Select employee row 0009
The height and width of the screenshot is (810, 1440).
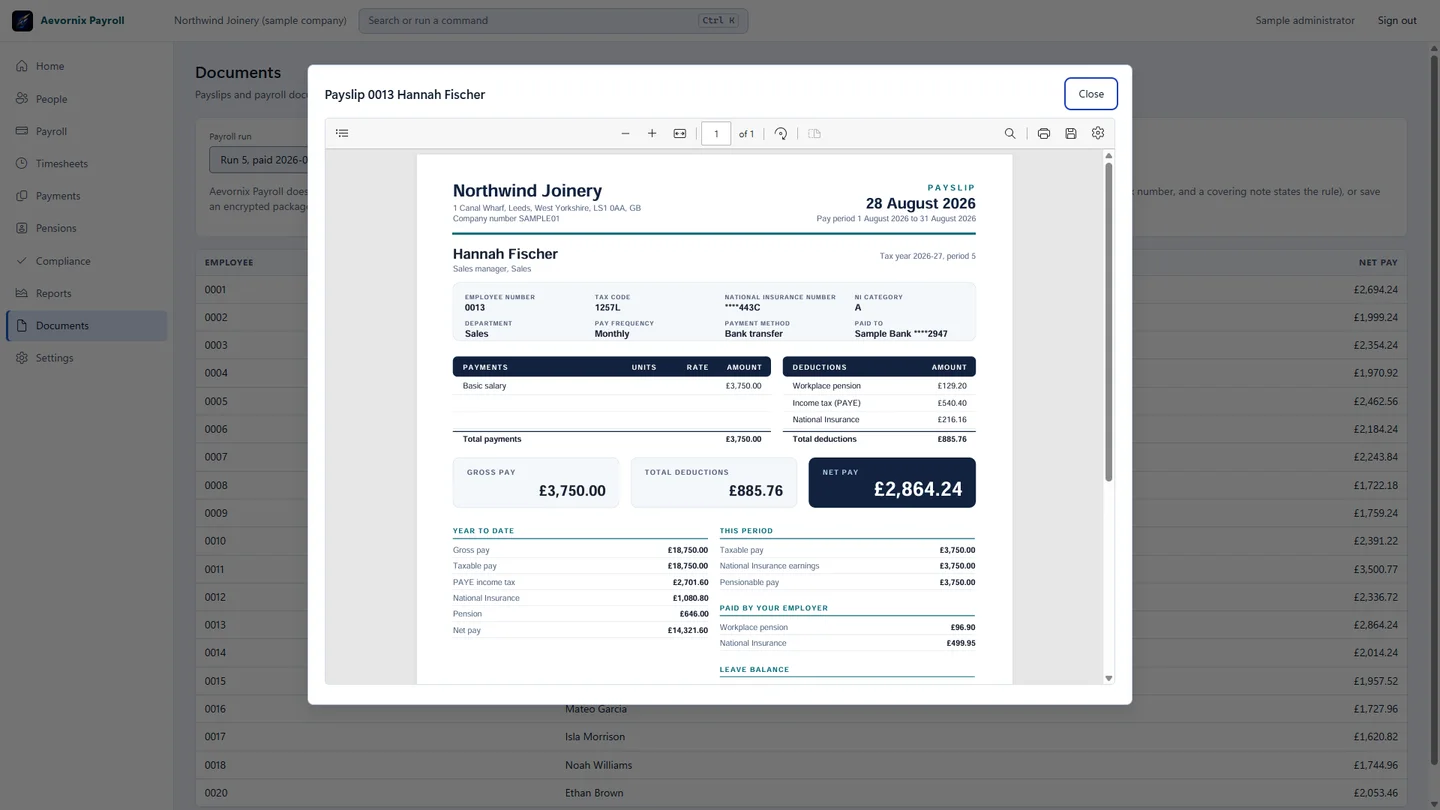tap(800, 513)
